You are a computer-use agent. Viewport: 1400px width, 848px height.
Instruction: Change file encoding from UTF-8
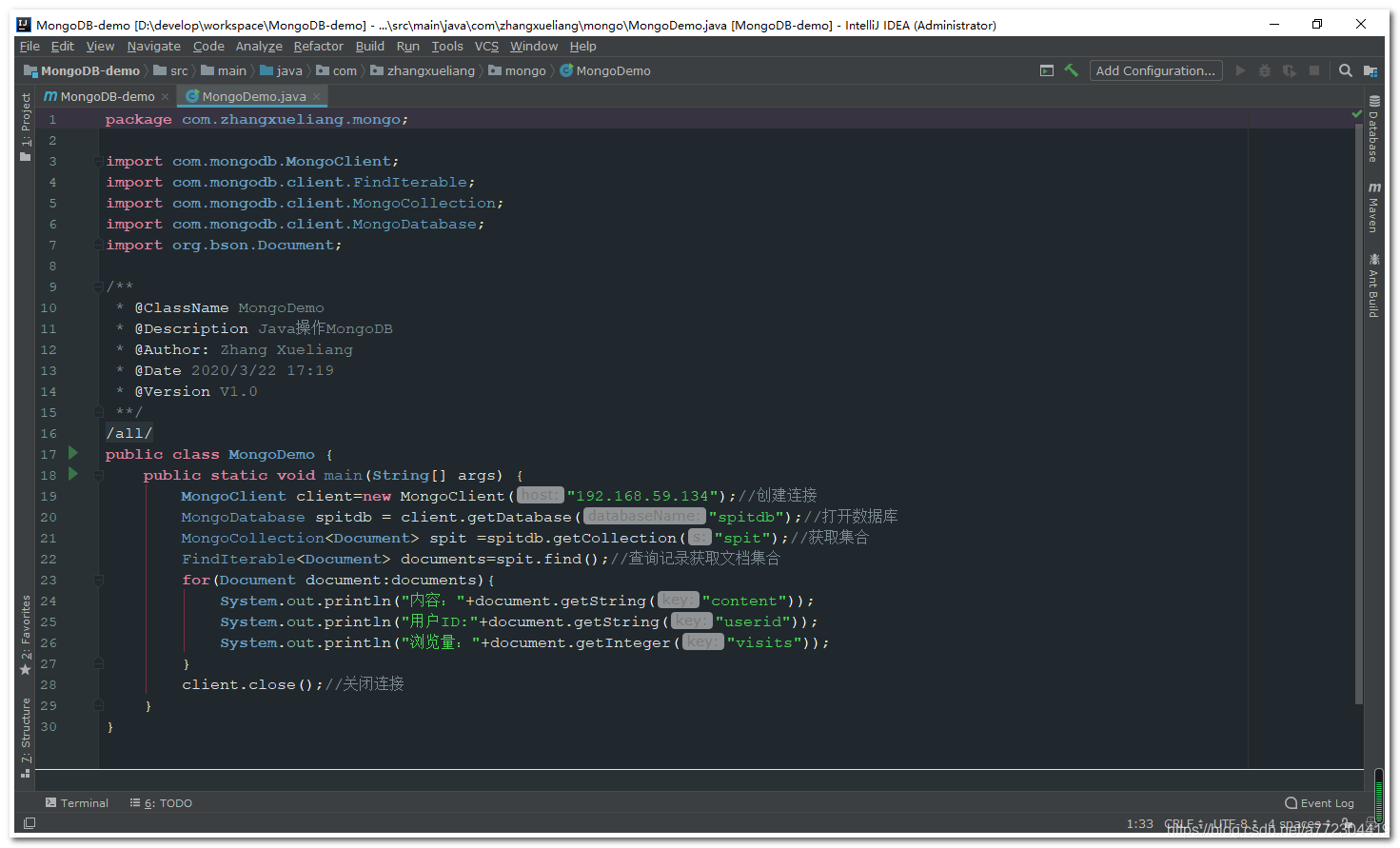1230,823
